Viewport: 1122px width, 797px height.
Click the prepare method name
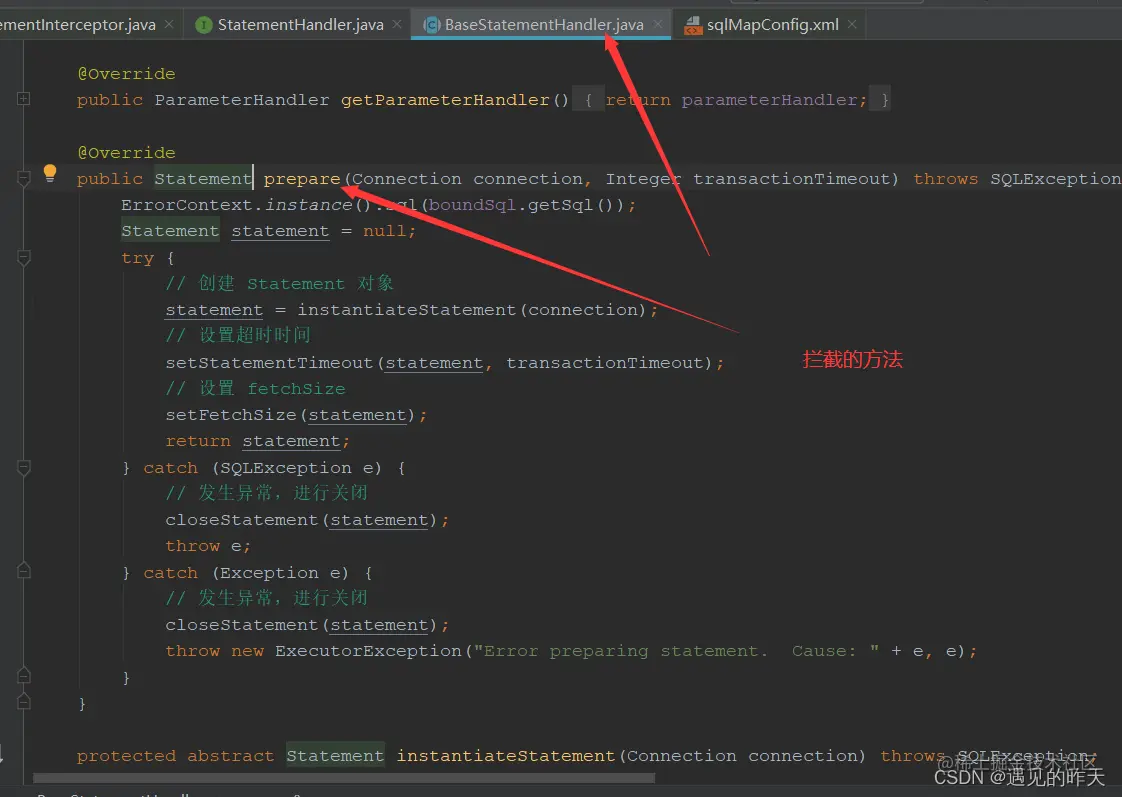(x=302, y=179)
